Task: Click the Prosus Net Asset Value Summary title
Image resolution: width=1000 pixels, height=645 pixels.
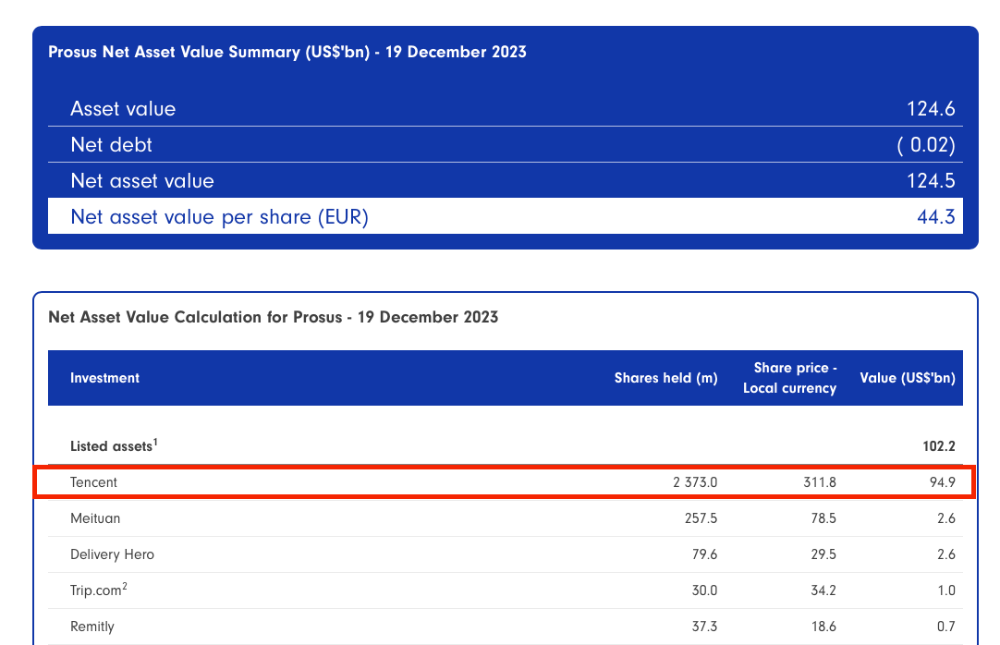Action: [287, 52]
